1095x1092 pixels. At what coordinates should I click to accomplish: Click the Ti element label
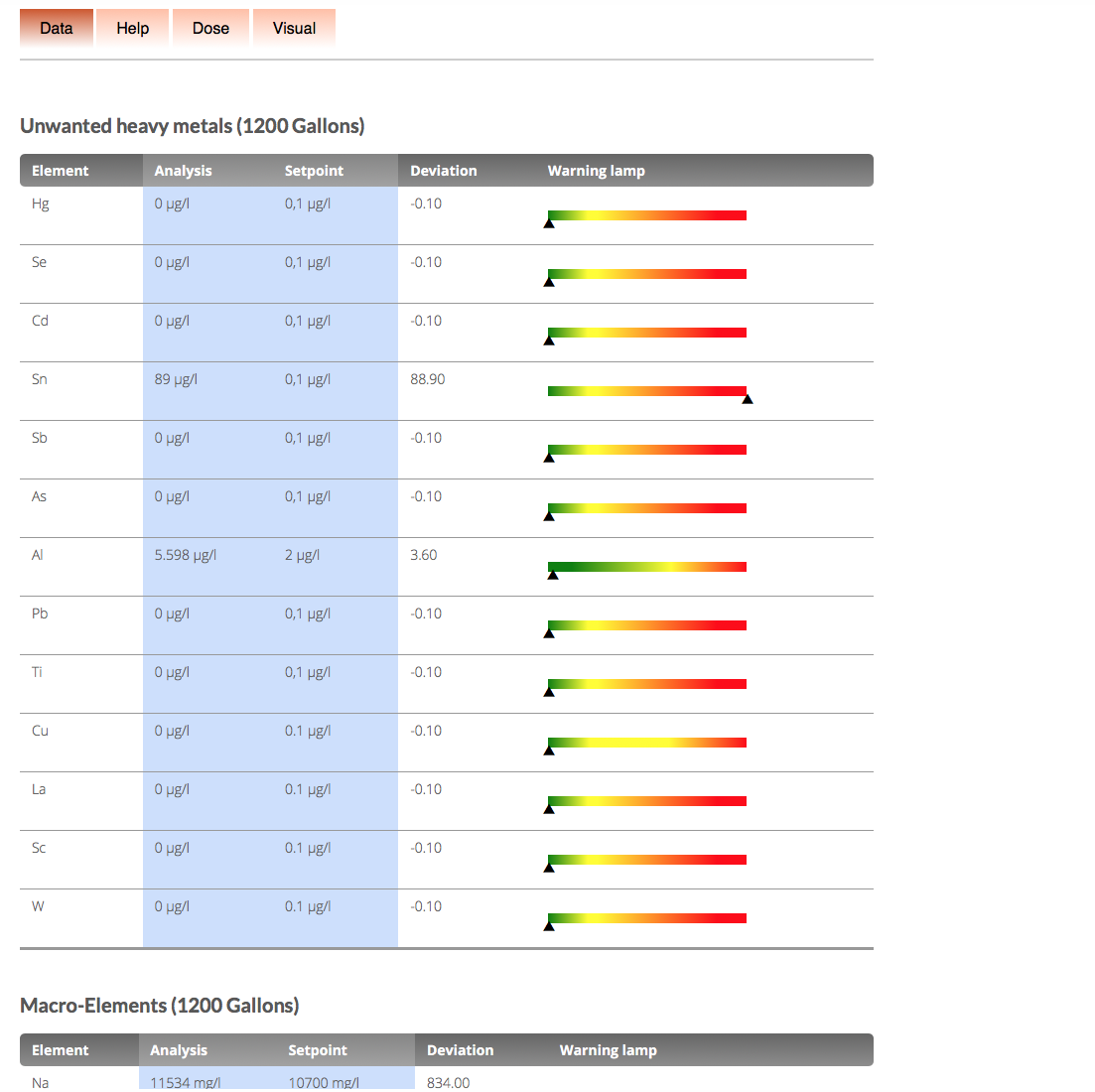(x=37, y=673)
